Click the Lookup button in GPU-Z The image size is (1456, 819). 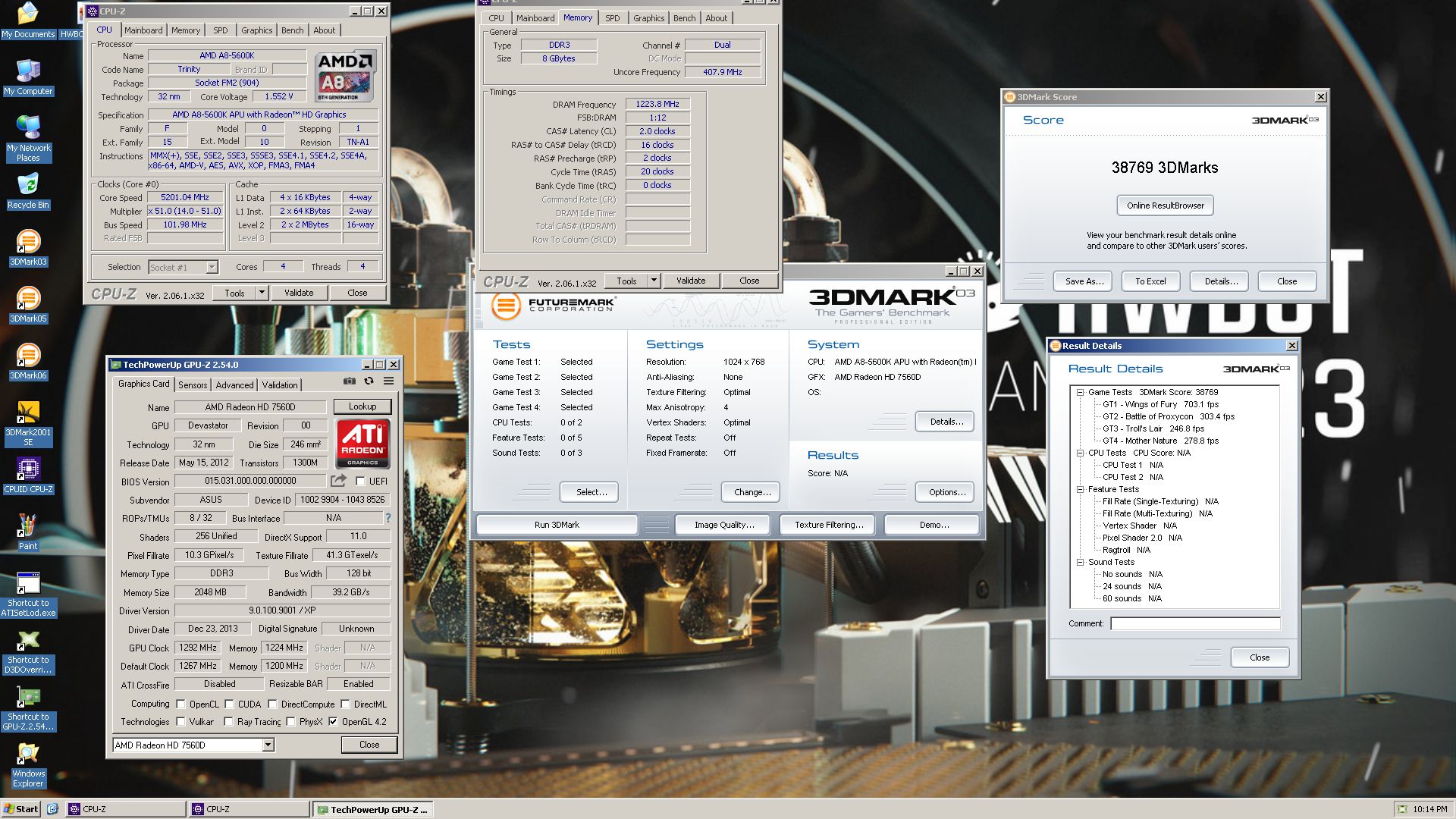pos(362,406)
